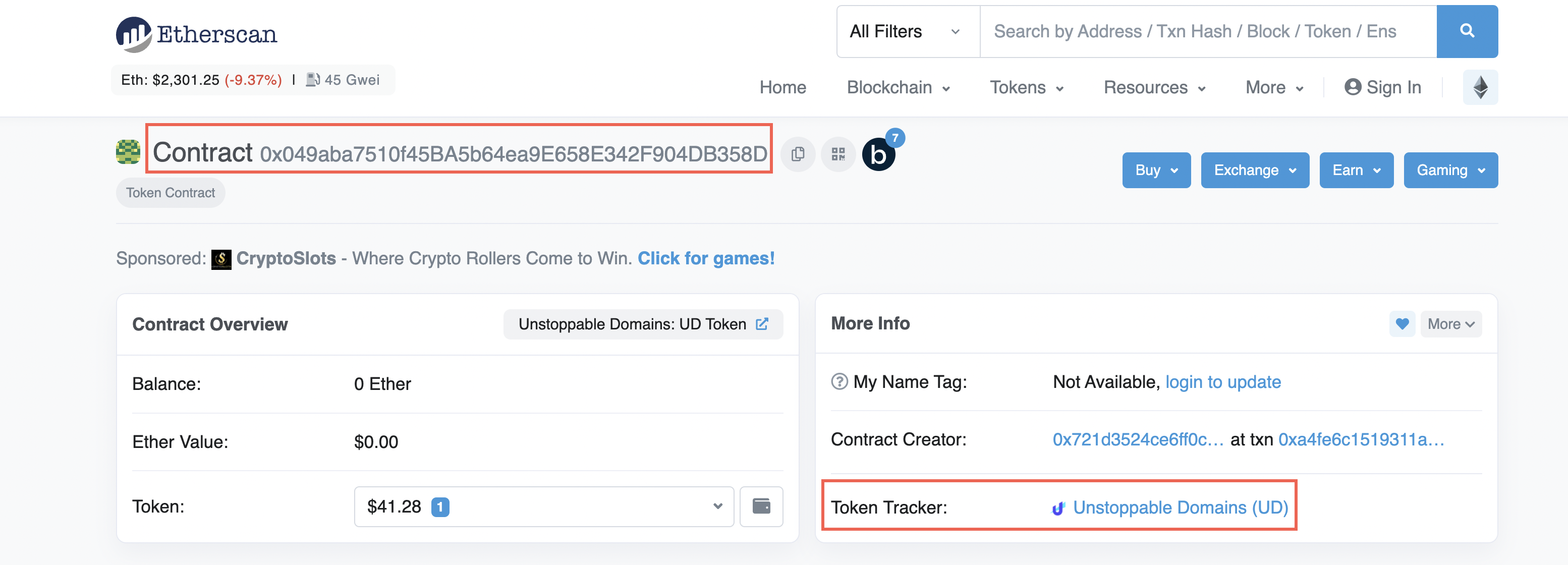Click the QR code icon
The height and width of the screenshot is (565, 1568).
tap(838, 154)
